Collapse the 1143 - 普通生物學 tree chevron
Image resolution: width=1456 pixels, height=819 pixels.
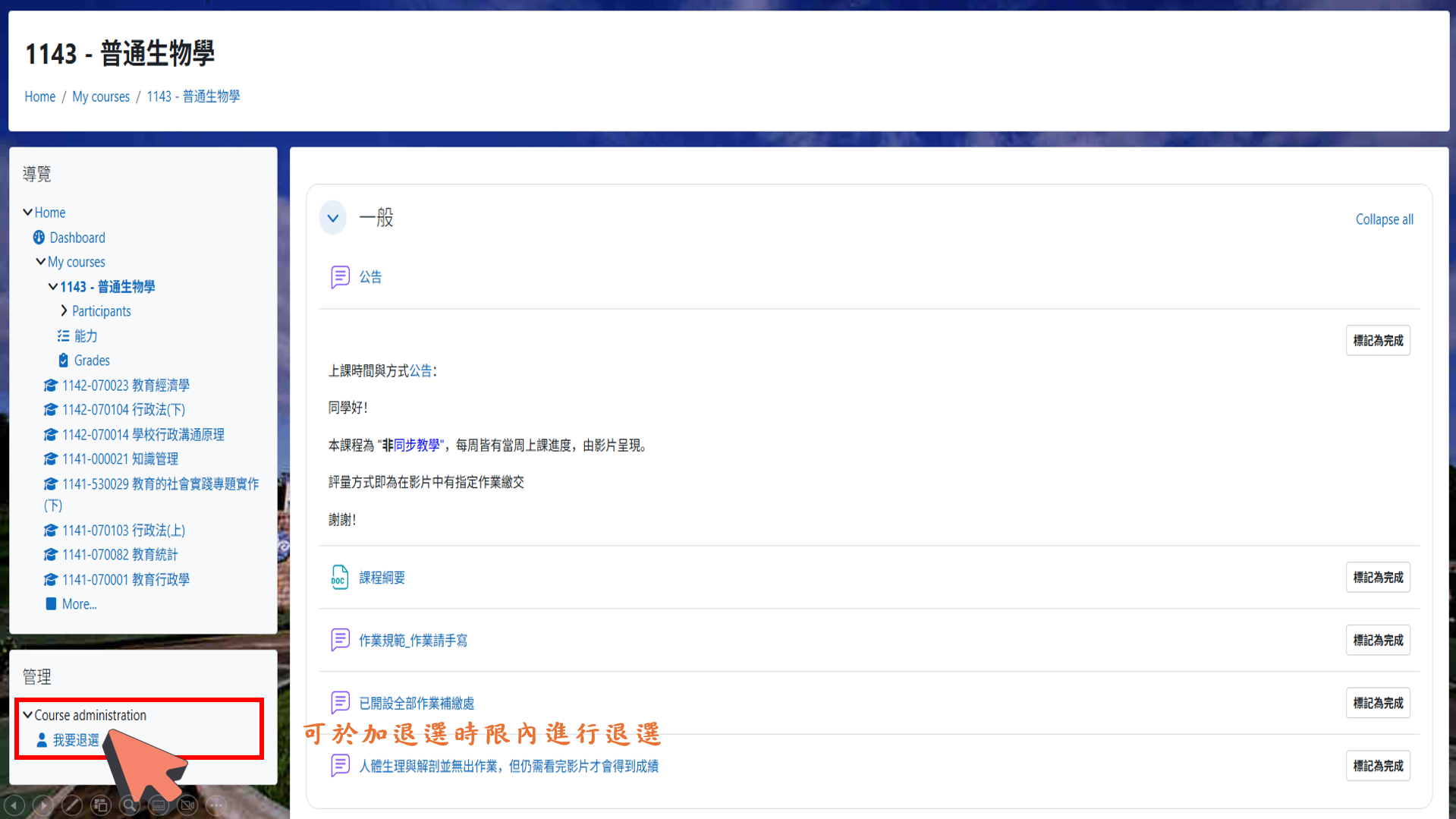click(52, 286)
